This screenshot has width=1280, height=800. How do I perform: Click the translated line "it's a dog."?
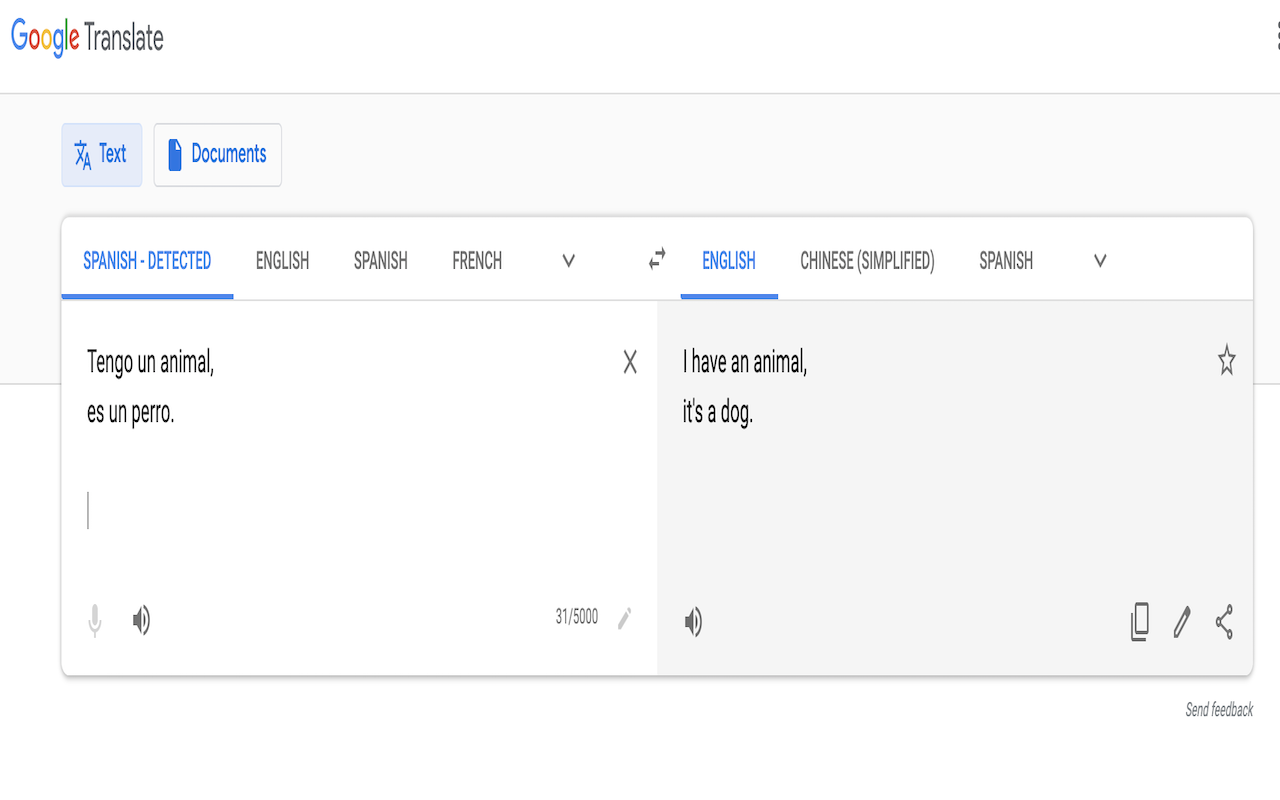point(718,412)
